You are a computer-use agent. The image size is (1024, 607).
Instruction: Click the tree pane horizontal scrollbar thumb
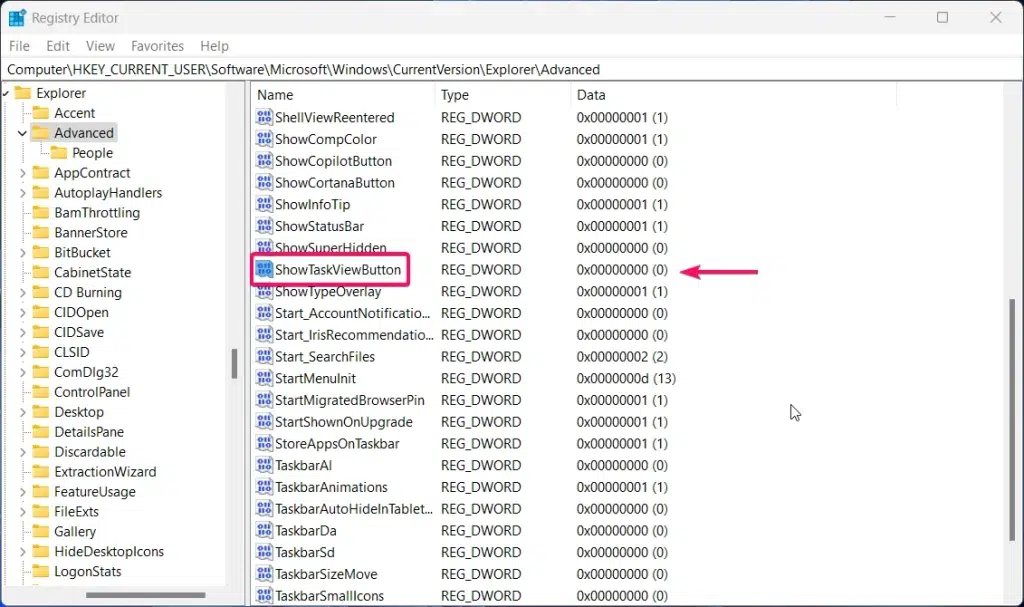pos(146,595)
